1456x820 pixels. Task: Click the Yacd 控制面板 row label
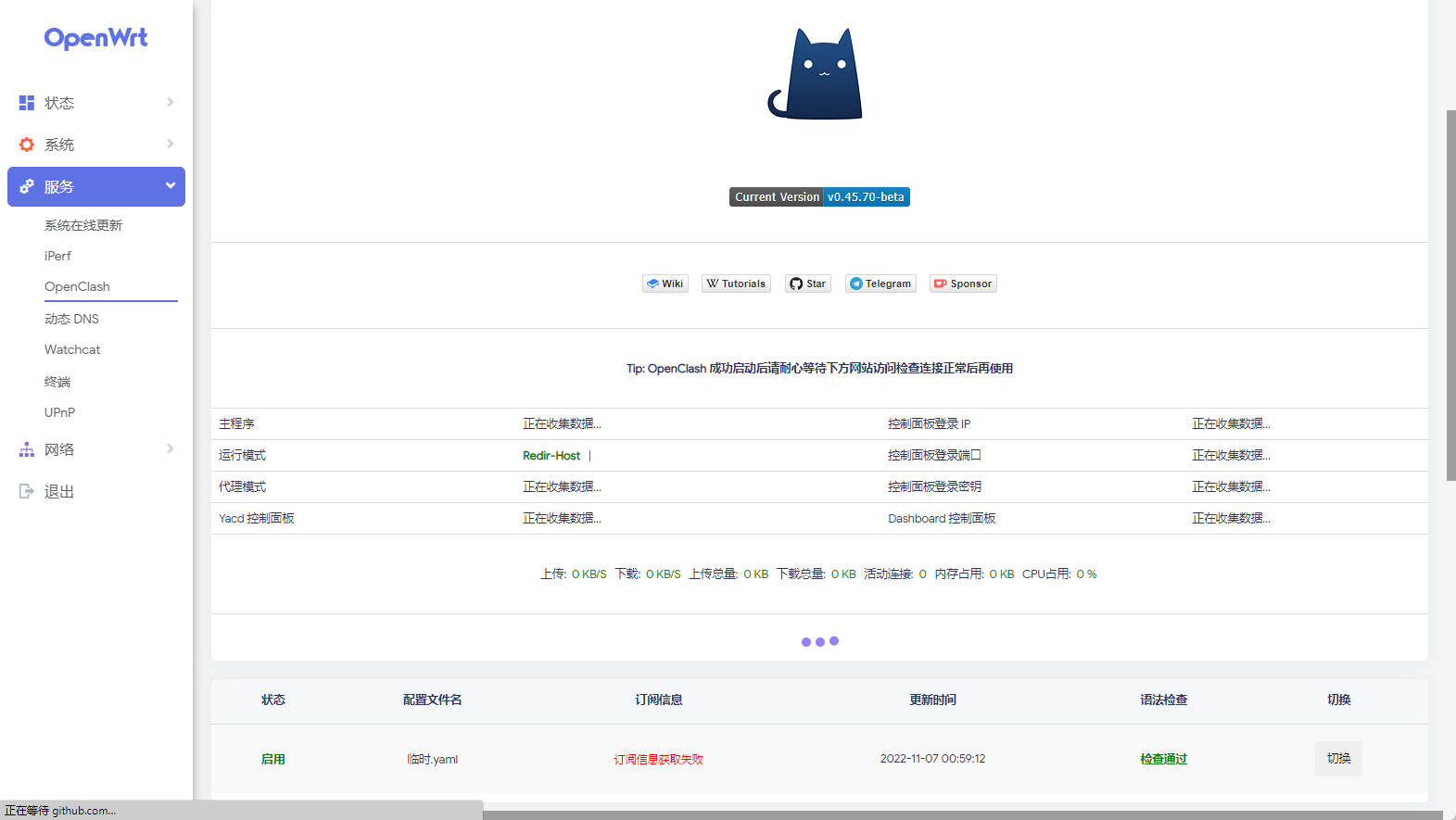[x=257, y=518]
